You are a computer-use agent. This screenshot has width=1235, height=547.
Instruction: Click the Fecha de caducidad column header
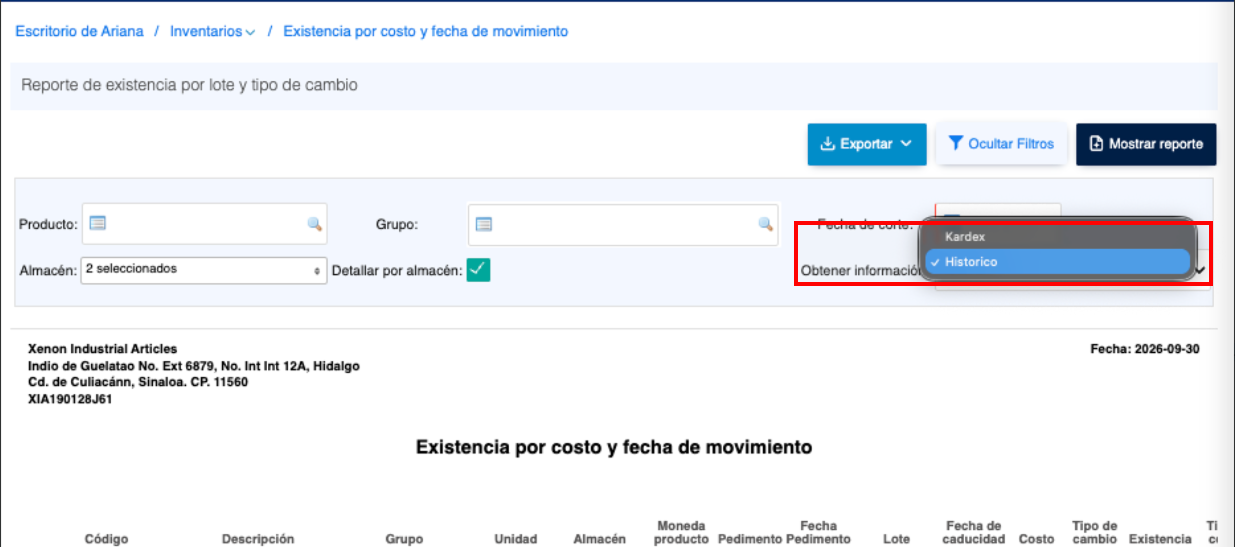(x=973, y=533)
